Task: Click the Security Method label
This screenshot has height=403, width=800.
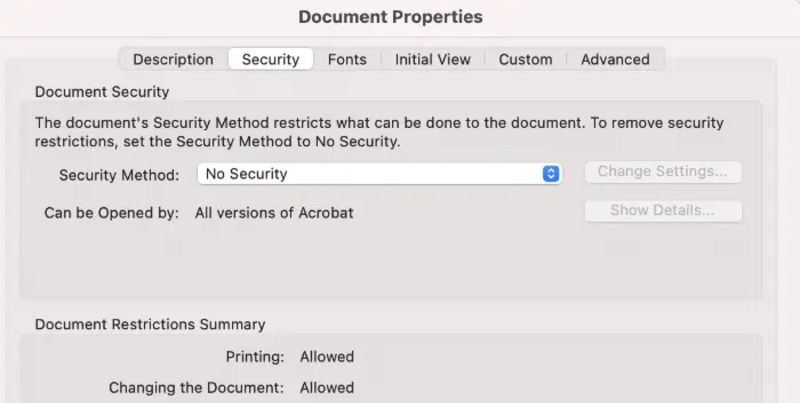Action: 119,175
